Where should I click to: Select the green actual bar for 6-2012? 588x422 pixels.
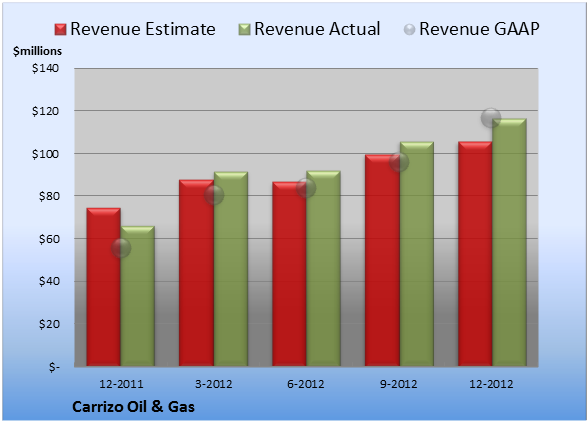323,268
